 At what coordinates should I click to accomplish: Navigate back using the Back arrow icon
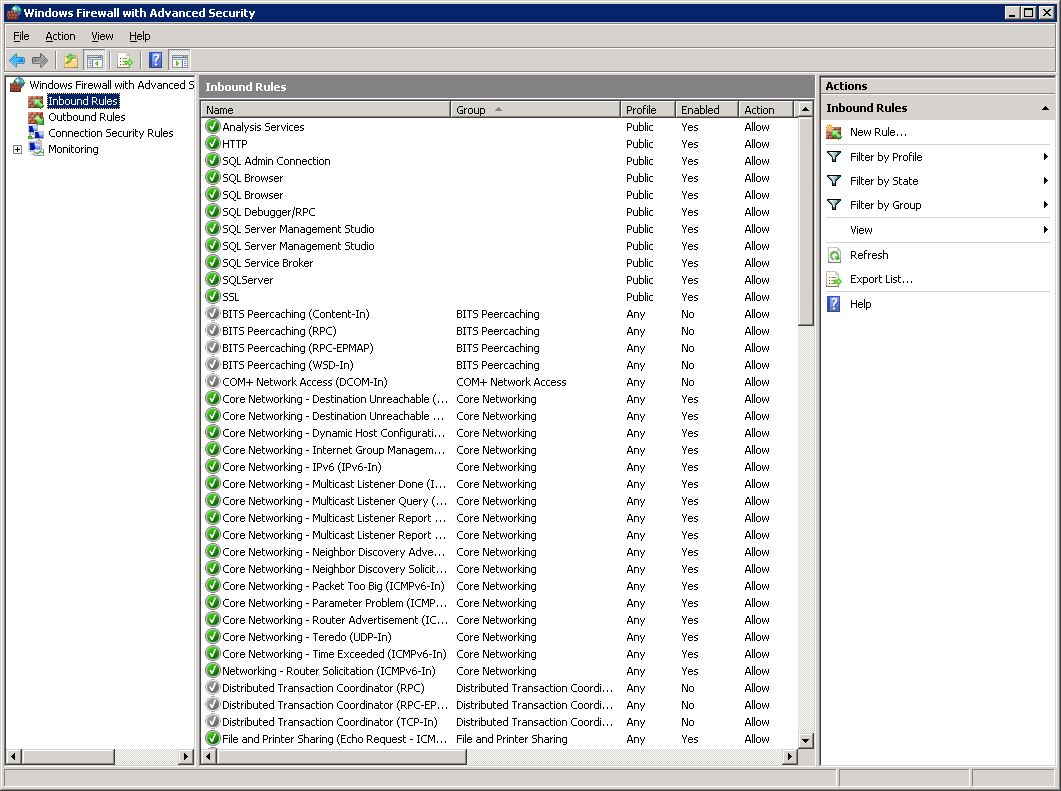pos(17,60)
